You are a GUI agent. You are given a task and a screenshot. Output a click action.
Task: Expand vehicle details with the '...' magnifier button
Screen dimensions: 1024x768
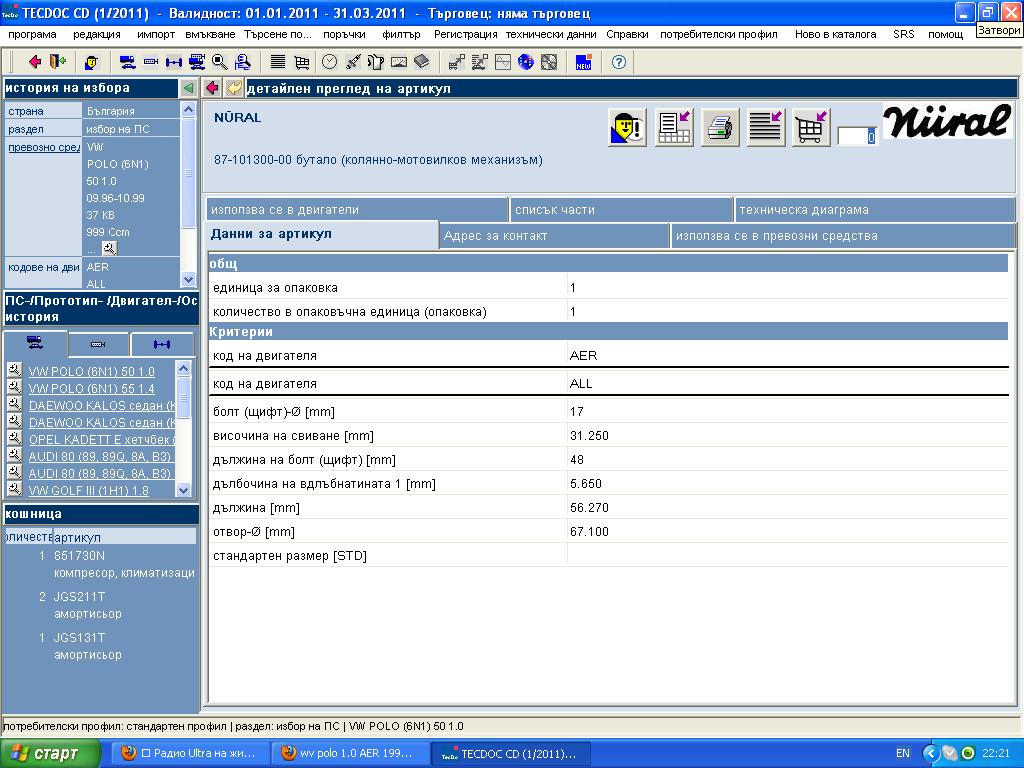(x=109, y=248)
